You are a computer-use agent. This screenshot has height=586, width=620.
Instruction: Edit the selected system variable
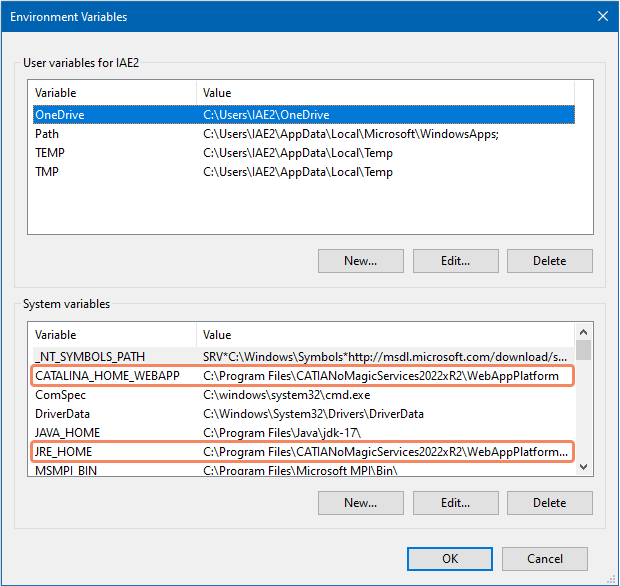click(455, 503)
